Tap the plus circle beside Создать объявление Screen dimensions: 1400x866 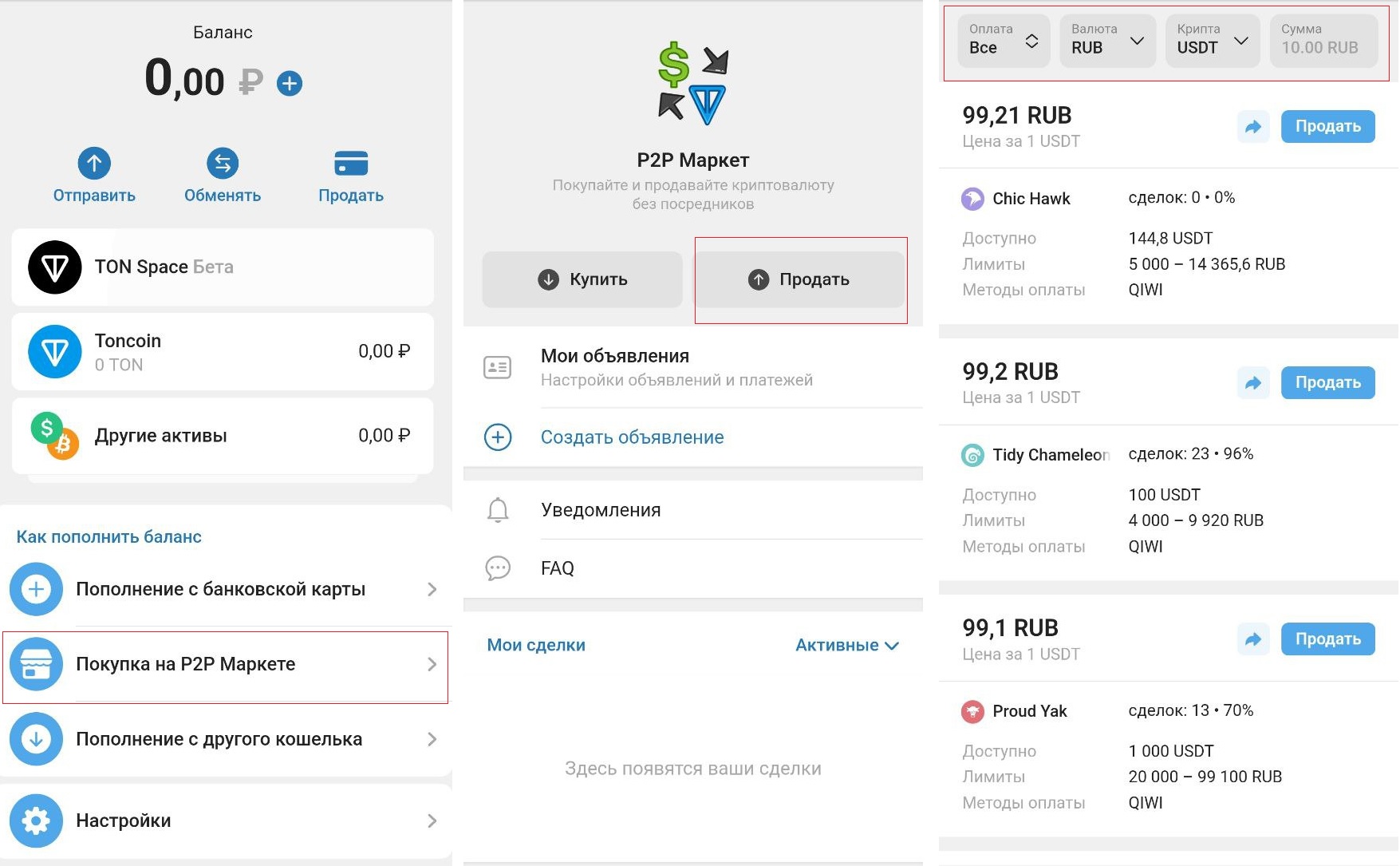498,437
